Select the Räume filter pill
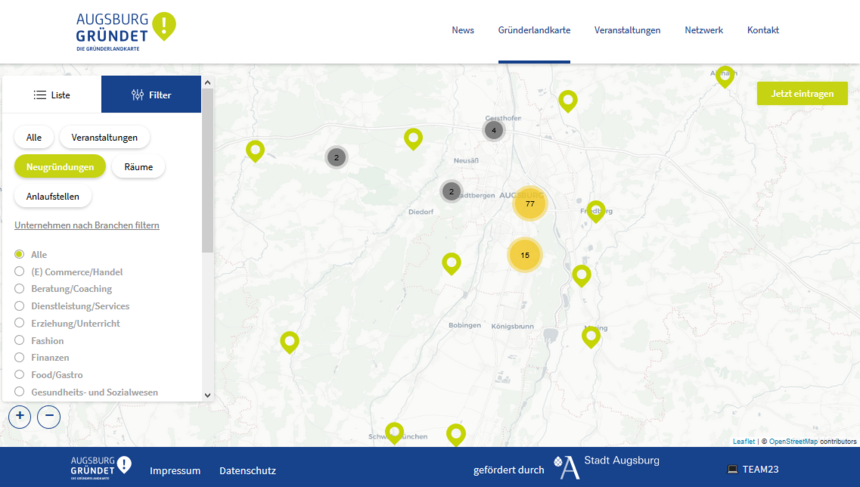This screenshot has width=860, height=487. coord(138,166)
